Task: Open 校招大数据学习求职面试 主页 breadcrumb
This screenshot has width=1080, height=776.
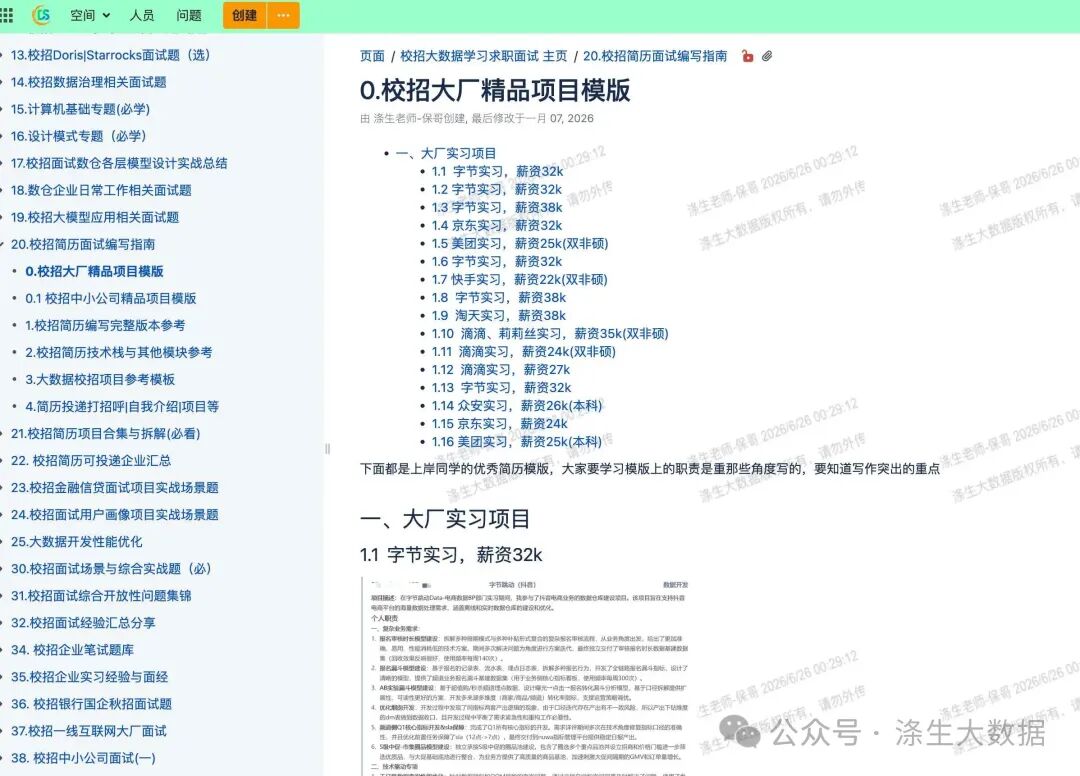Action: click(484, 56)
